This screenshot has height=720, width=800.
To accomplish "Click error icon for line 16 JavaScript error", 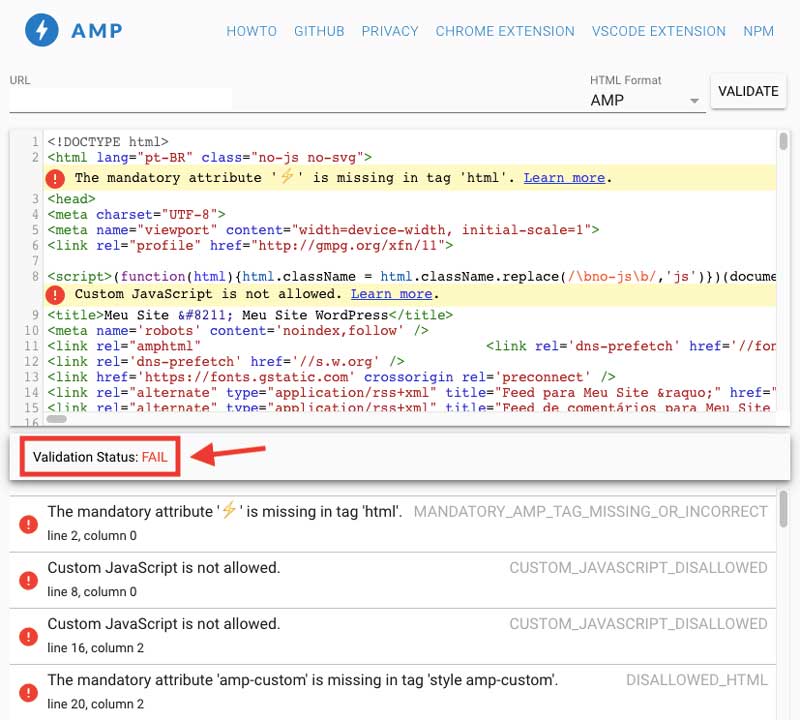I will (29, 635).
